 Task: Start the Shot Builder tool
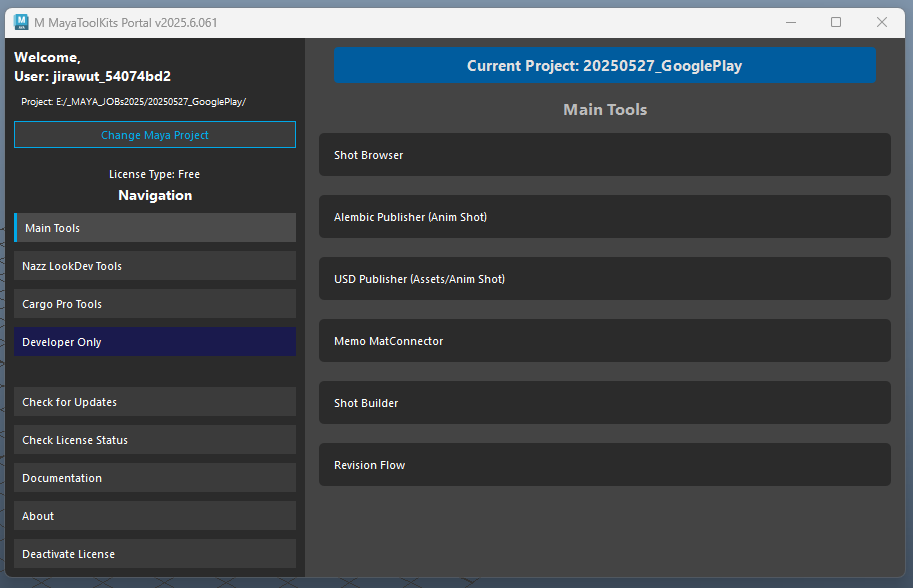[x=604, y=402]
